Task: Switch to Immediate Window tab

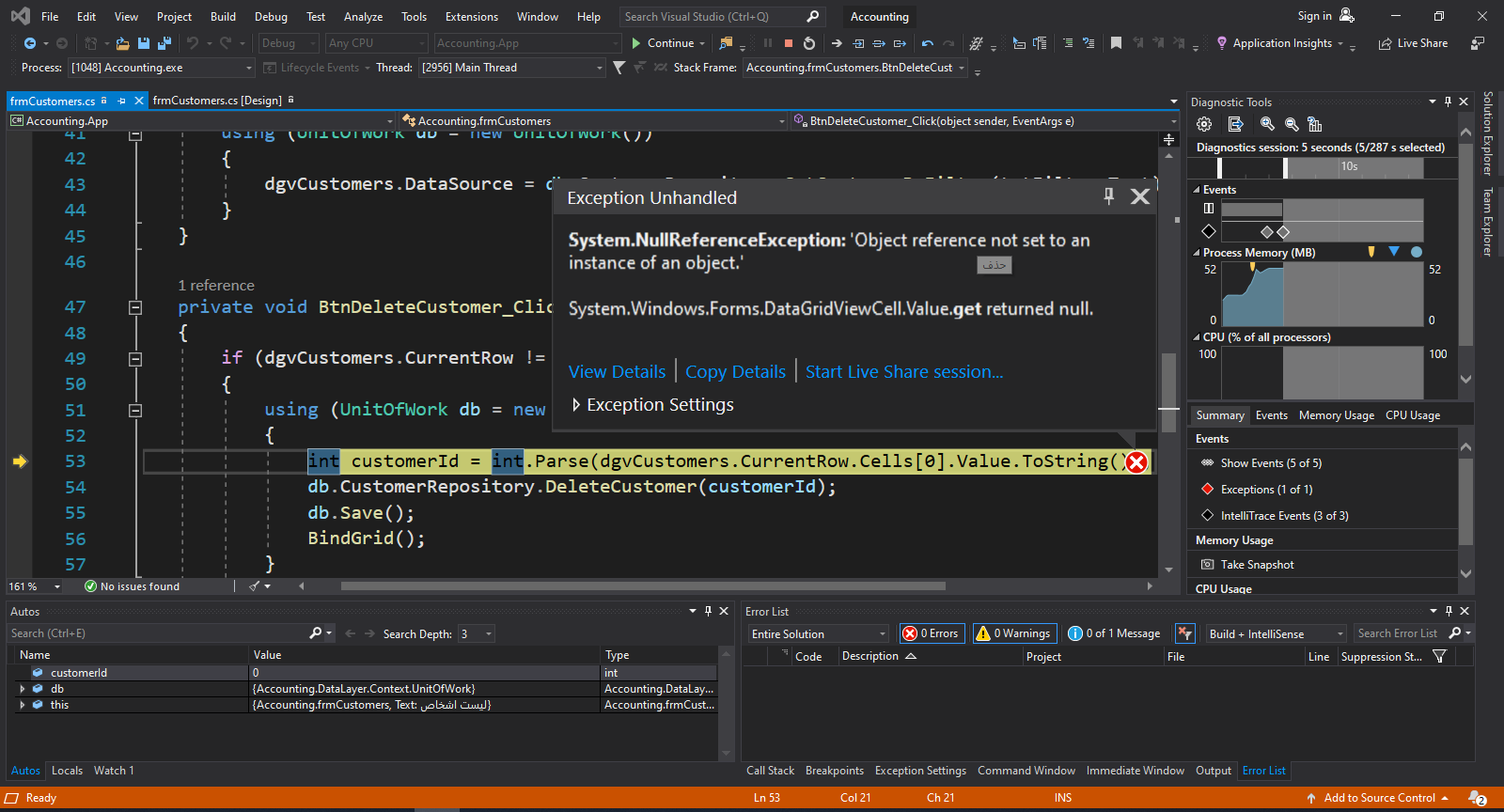Action: coord(1135,771)
